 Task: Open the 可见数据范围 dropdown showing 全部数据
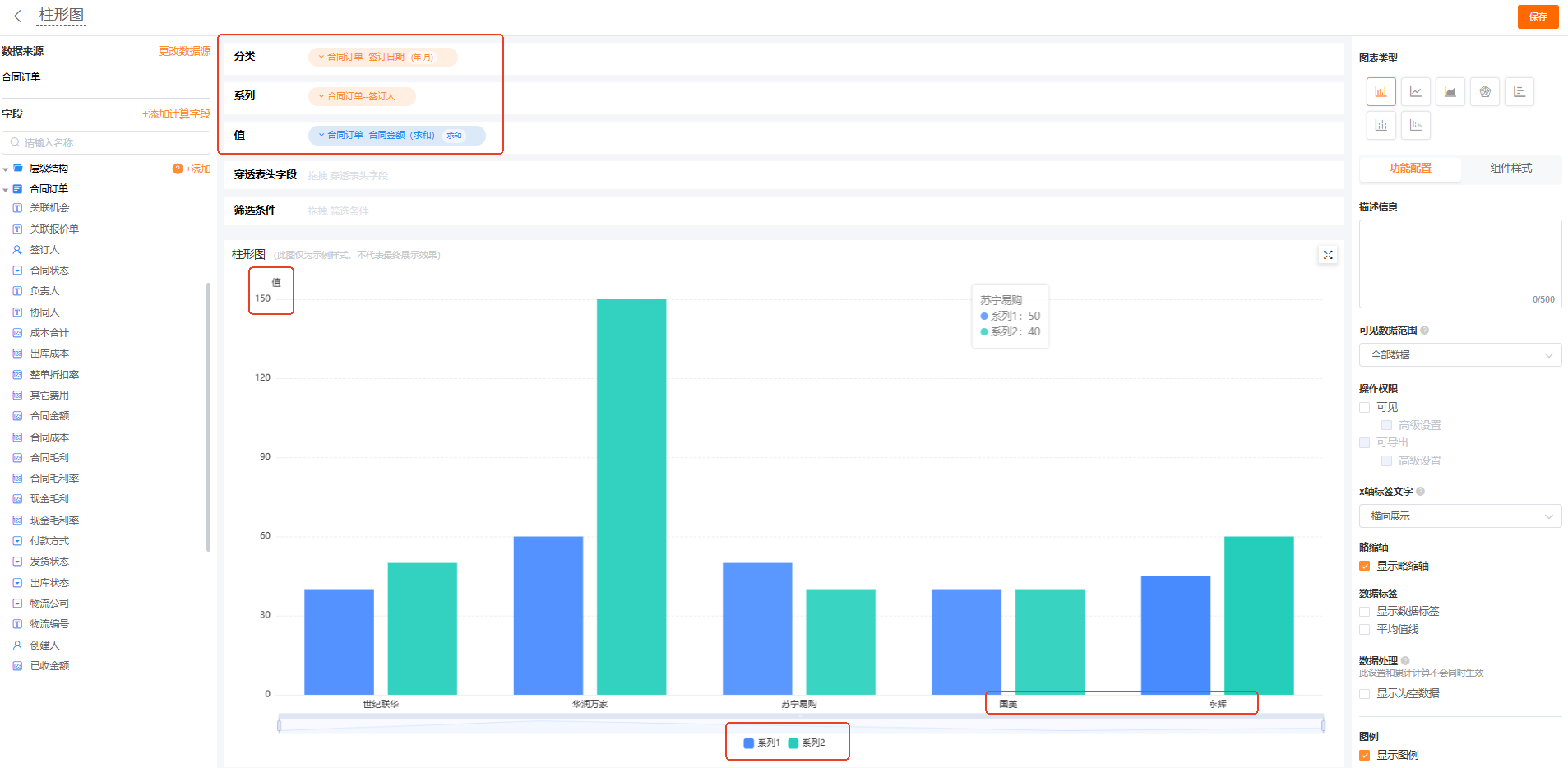tap(1459, 355)
